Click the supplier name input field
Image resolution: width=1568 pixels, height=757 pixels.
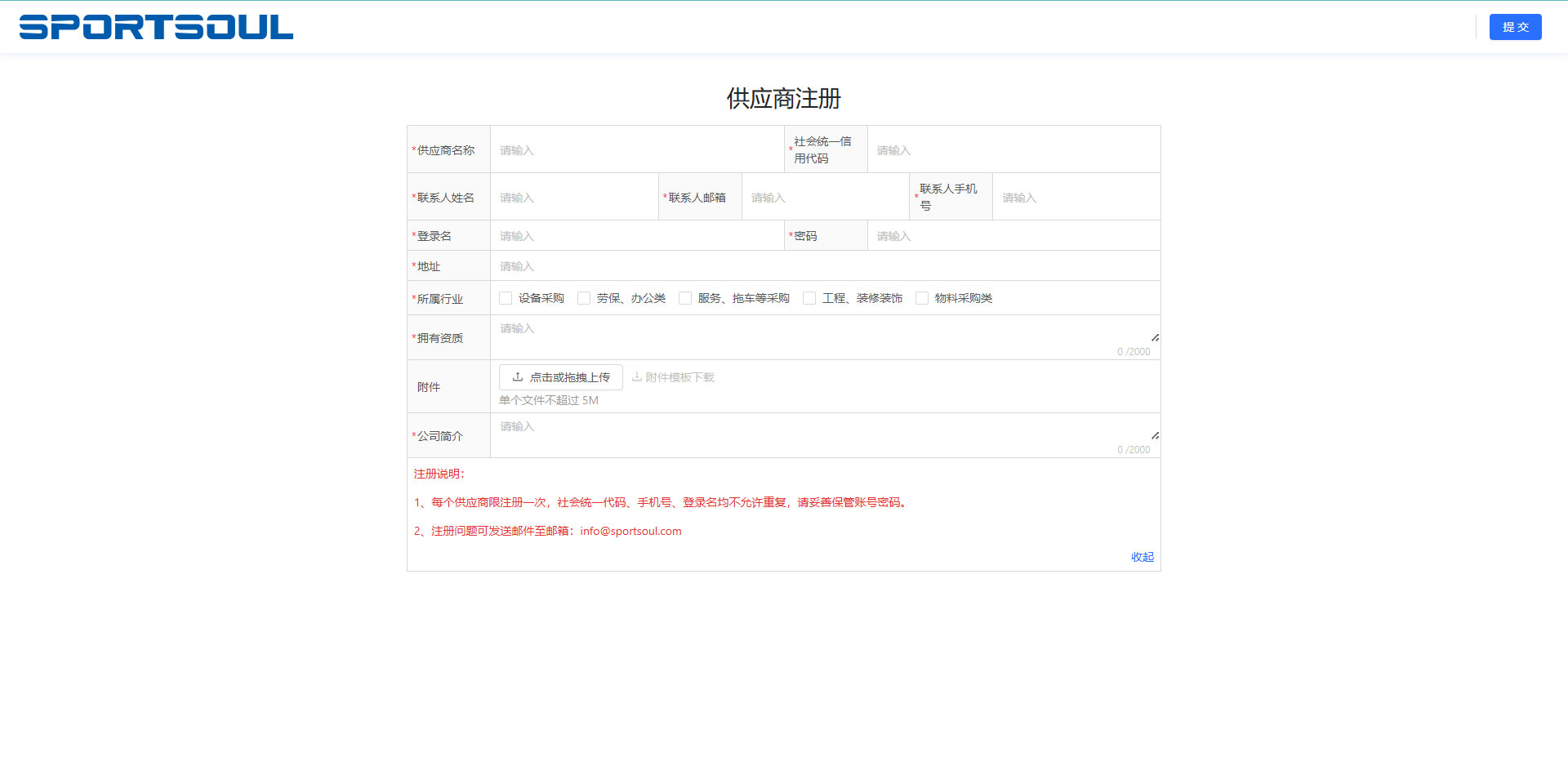637,149
